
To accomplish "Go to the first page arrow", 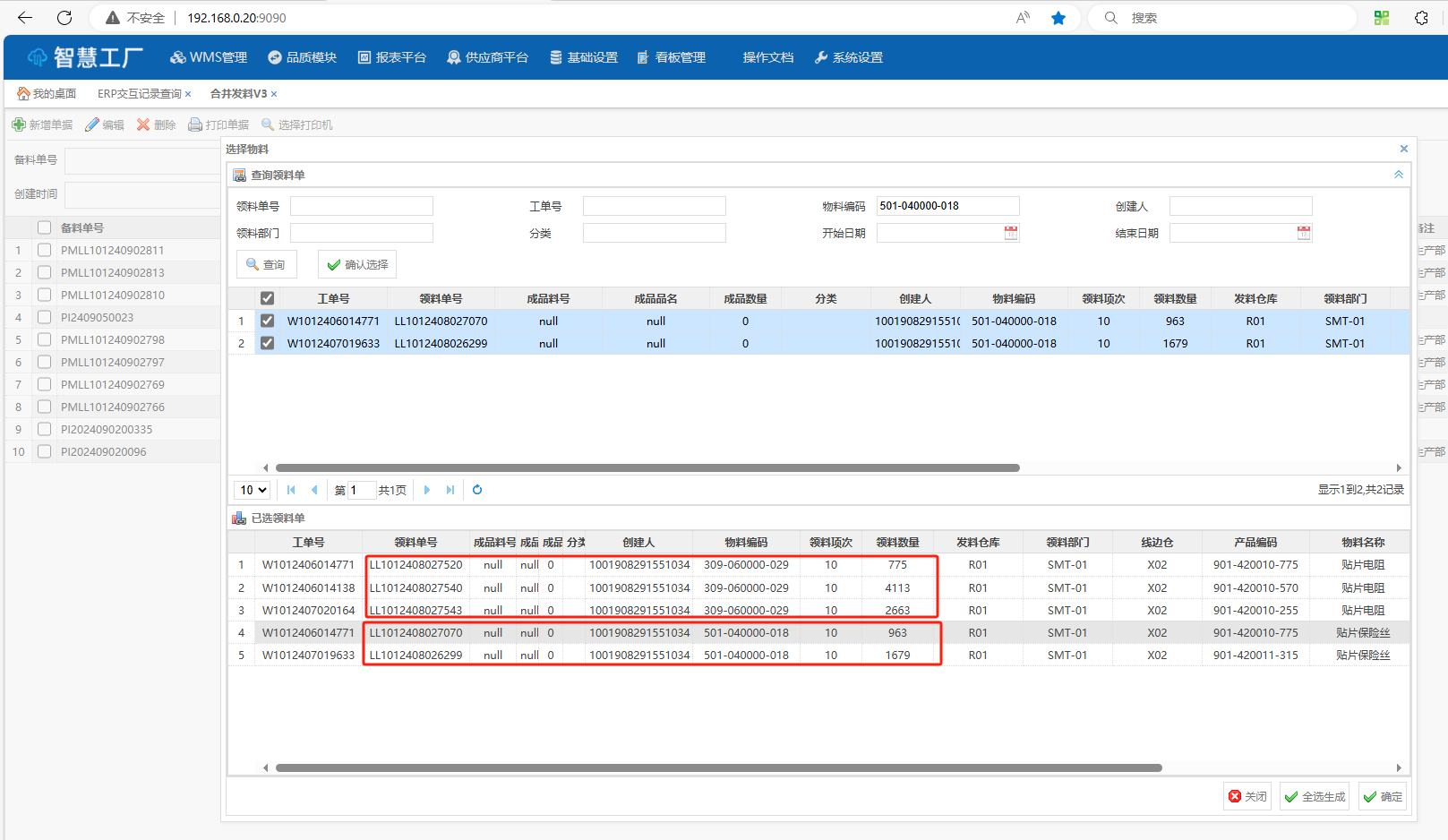I will click(291, 490).
